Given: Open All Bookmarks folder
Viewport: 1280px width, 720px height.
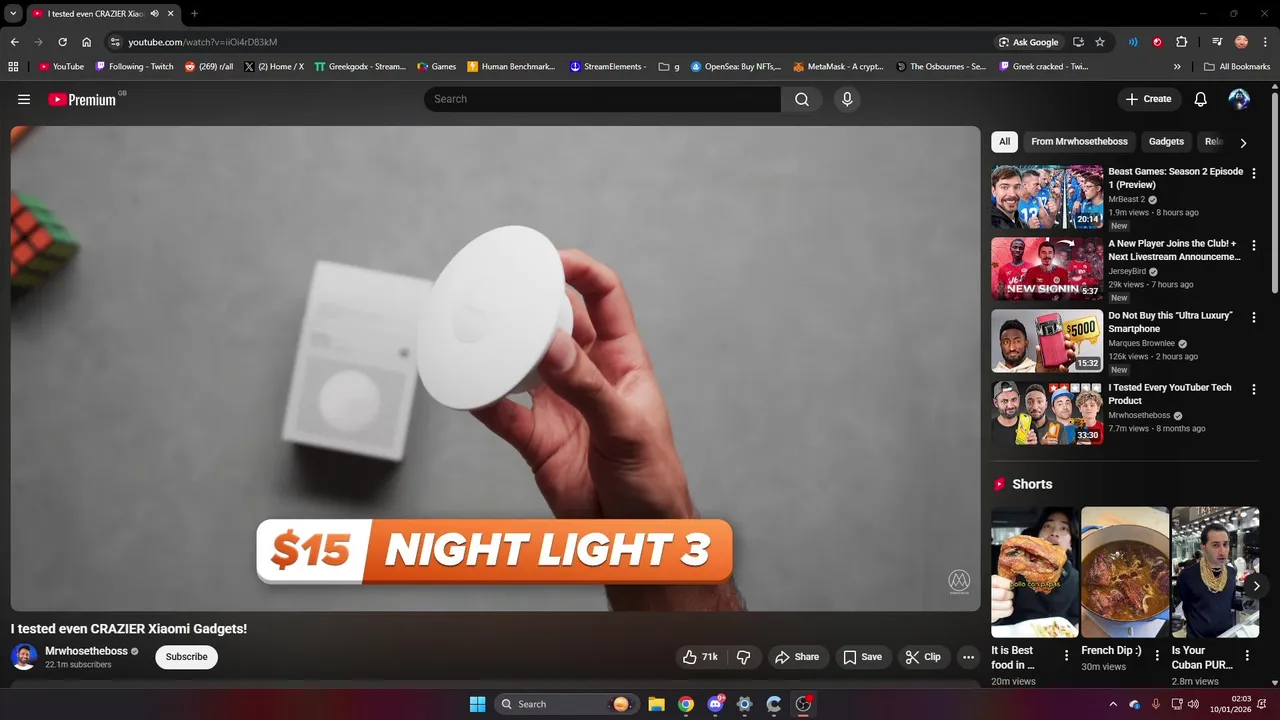Looking at the screenshot, I should pyautogui.click(x=1237, y=67).
